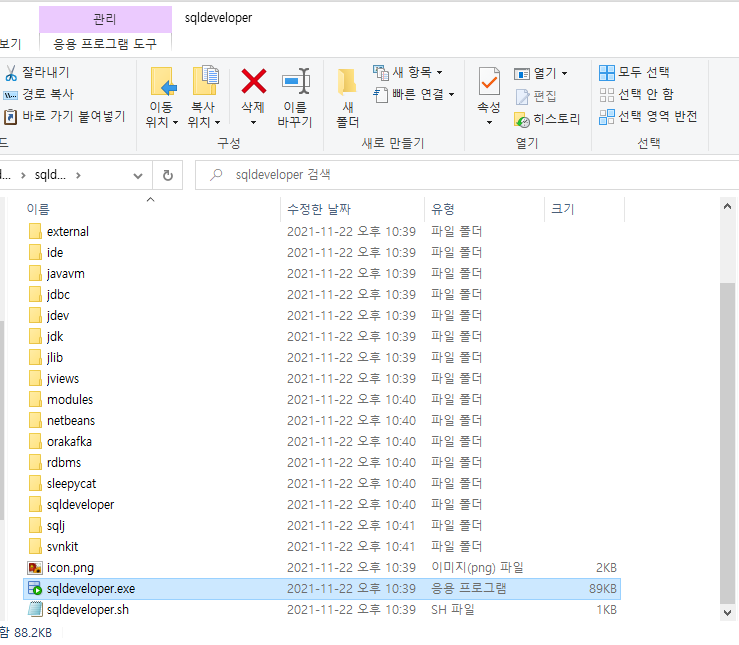
Task: Select the modules folder name
Action: point(70,400)
